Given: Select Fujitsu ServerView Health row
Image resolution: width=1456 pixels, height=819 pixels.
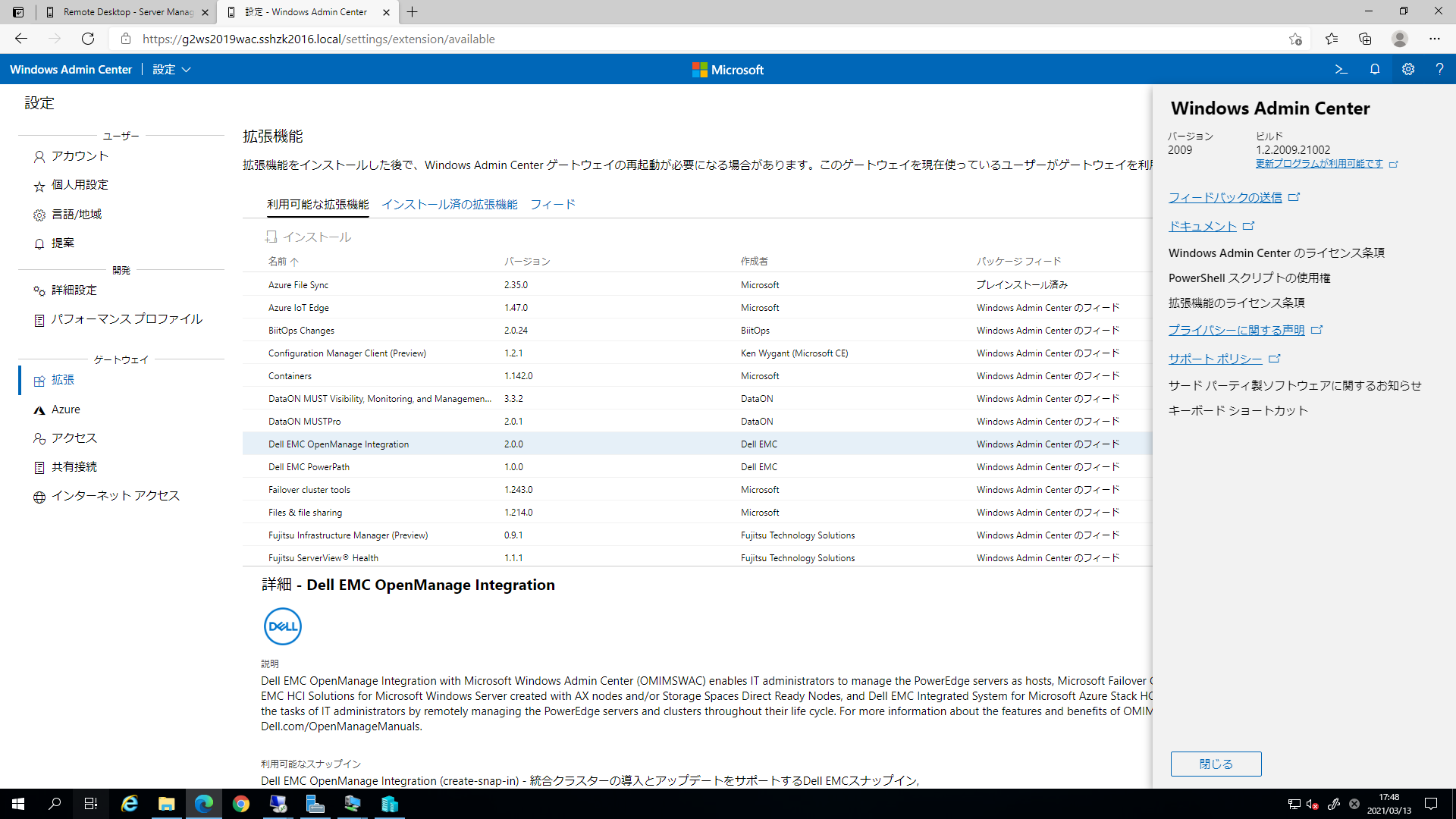Looking at the screenshot, I should (x=698, y=557).
